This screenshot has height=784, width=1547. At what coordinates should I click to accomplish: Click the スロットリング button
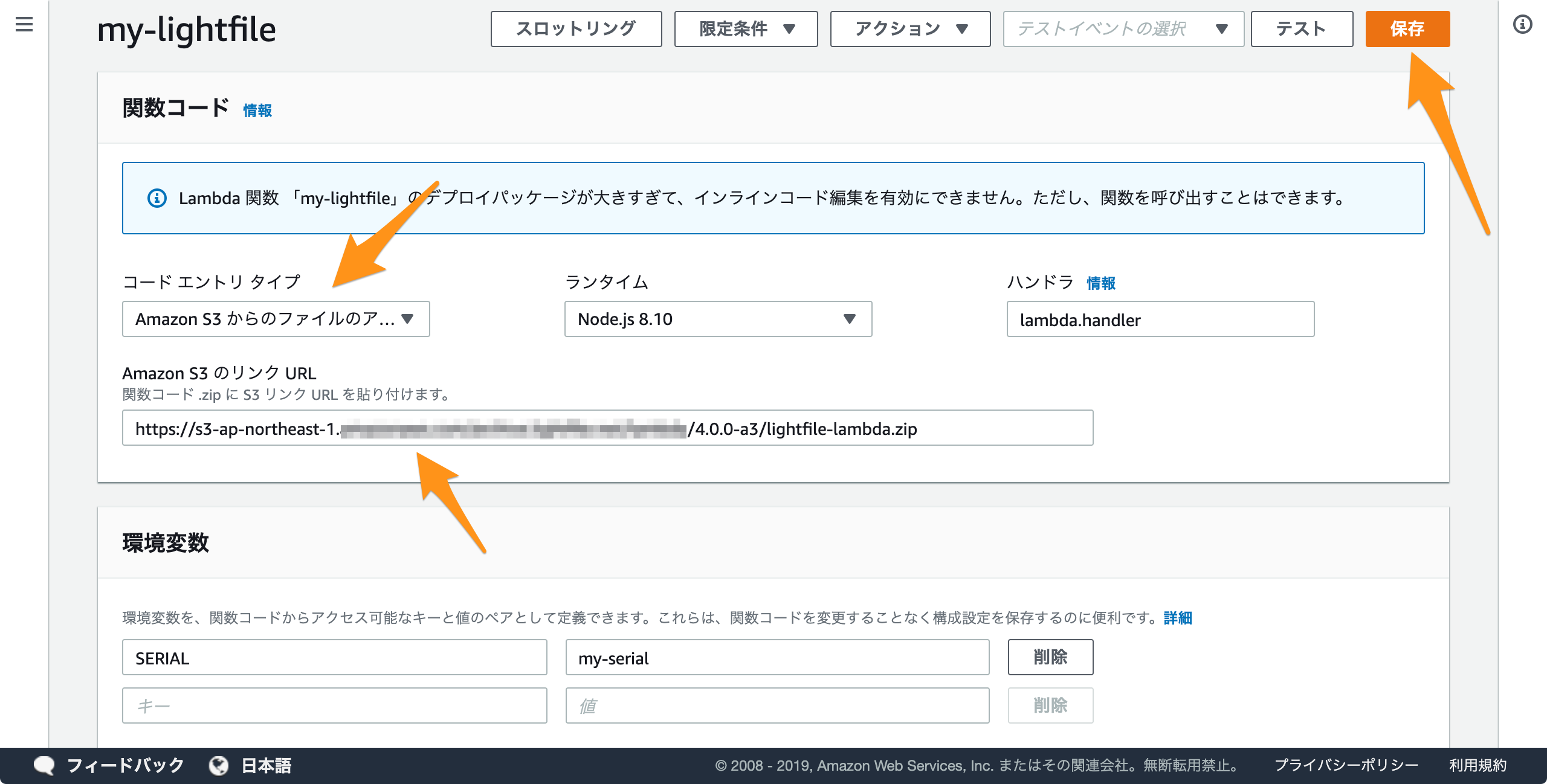coord(576,28)
